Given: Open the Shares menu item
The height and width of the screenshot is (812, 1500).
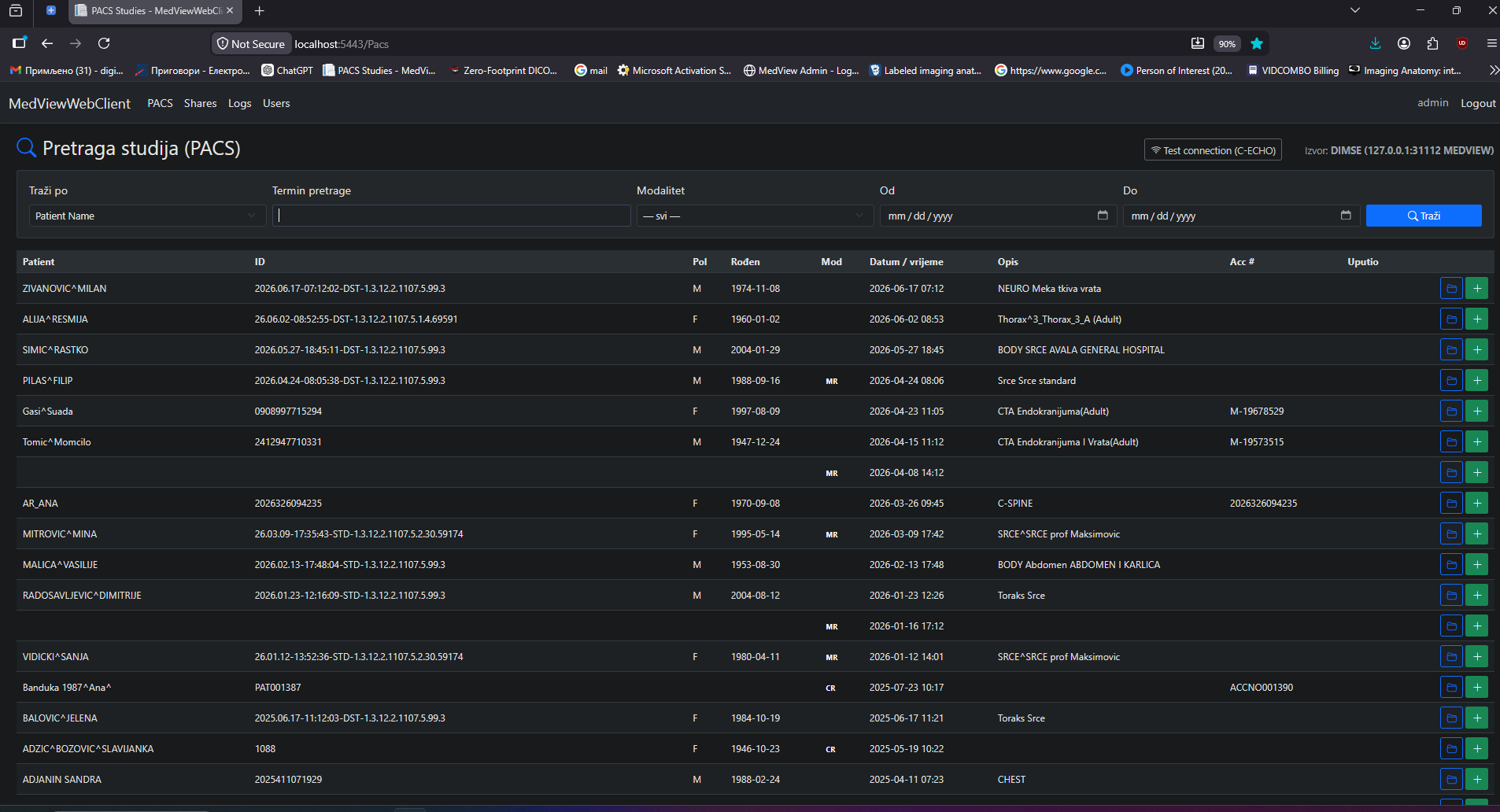Looking at the screenshot, I should (x=200, y=103).
